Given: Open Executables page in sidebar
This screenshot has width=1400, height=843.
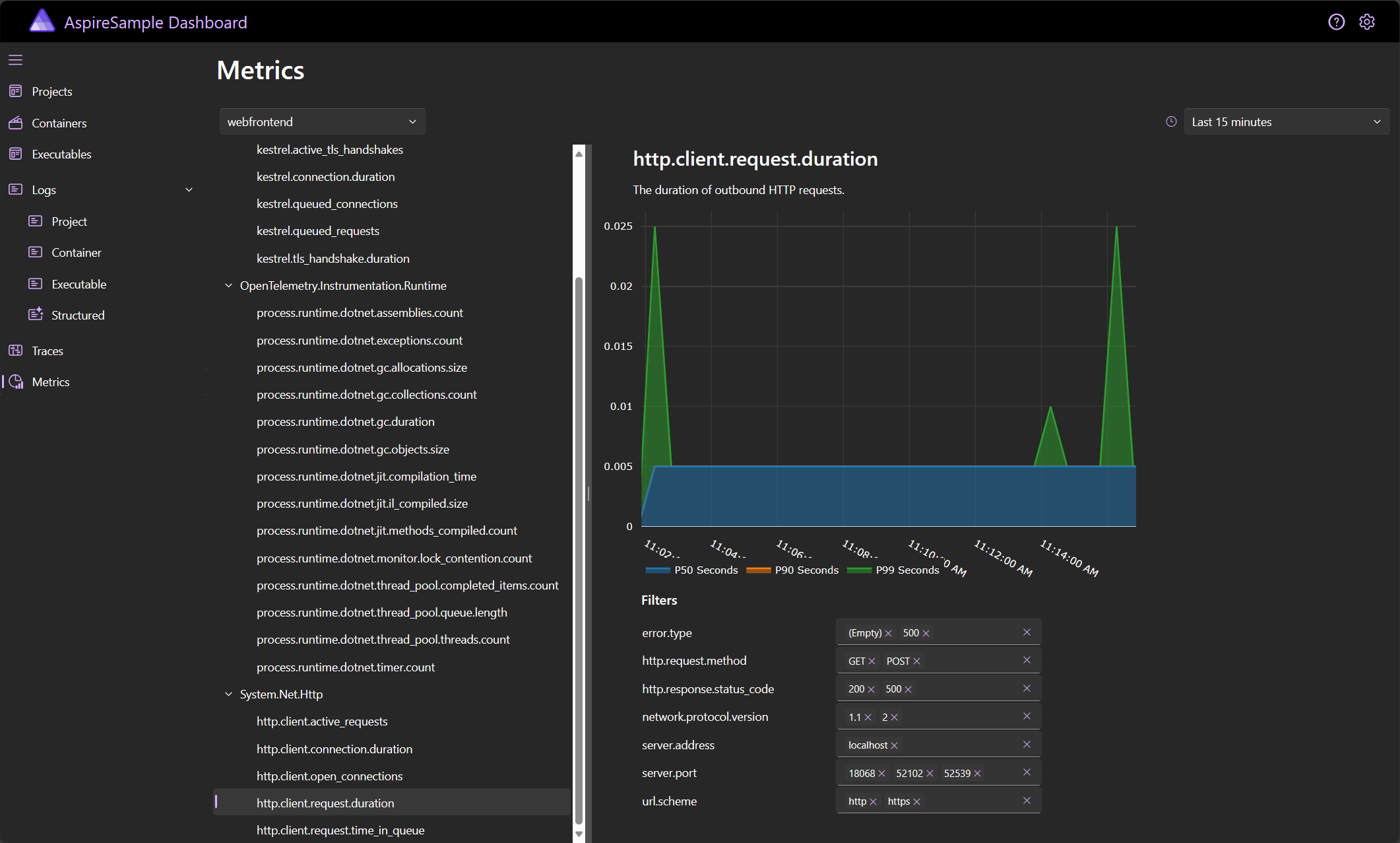Looking at the screenshot, I should 61,154.
